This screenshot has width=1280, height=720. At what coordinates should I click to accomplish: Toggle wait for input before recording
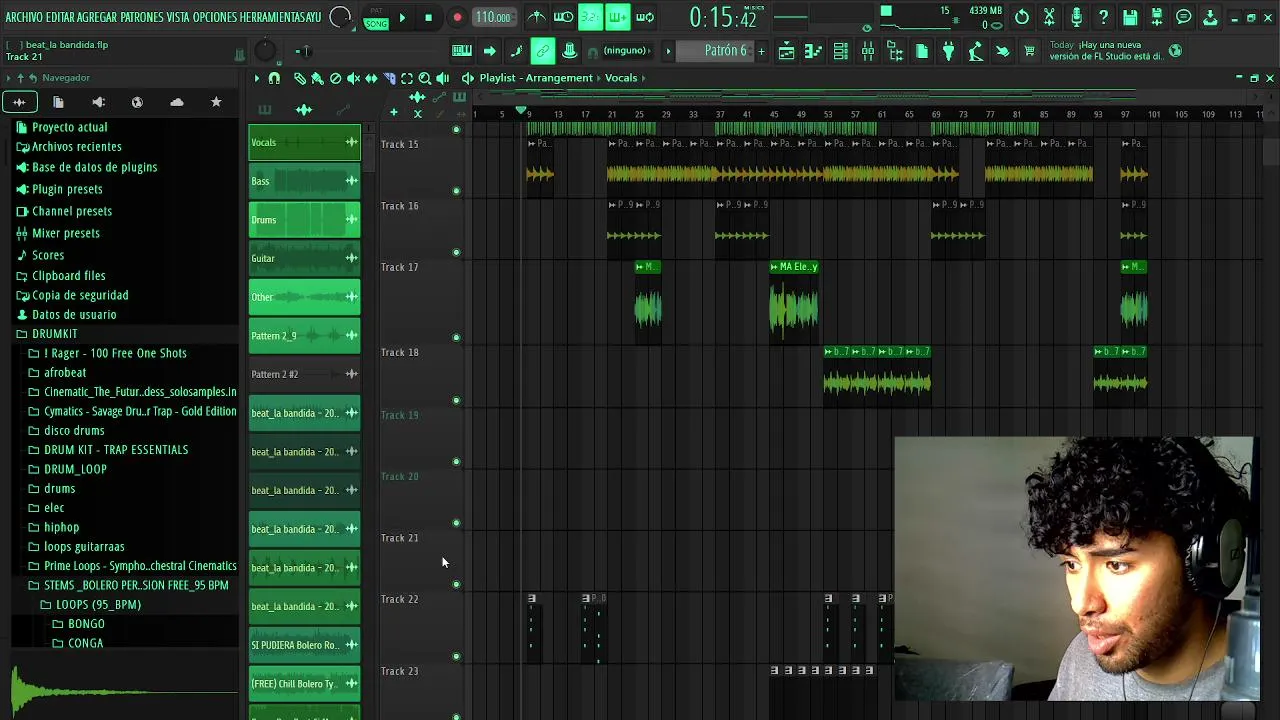563,17
